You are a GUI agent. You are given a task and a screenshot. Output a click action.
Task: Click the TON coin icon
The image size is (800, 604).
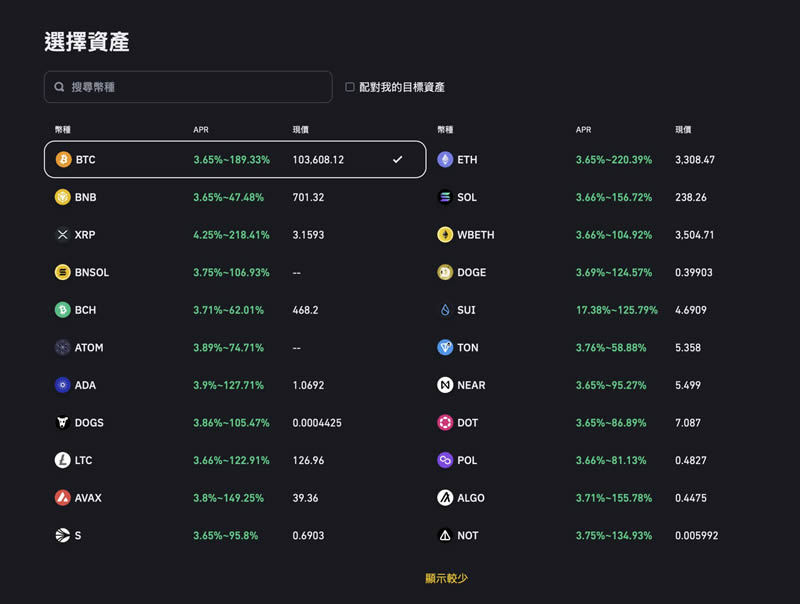445,348
